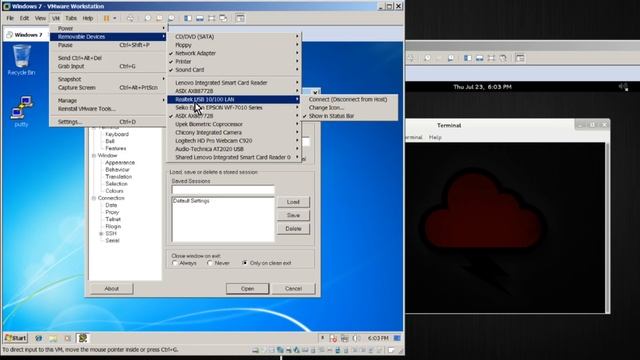Collapse the Window tree node in PuTTY
The width and height of the screenshot is (640, 360).
point(94,156)
